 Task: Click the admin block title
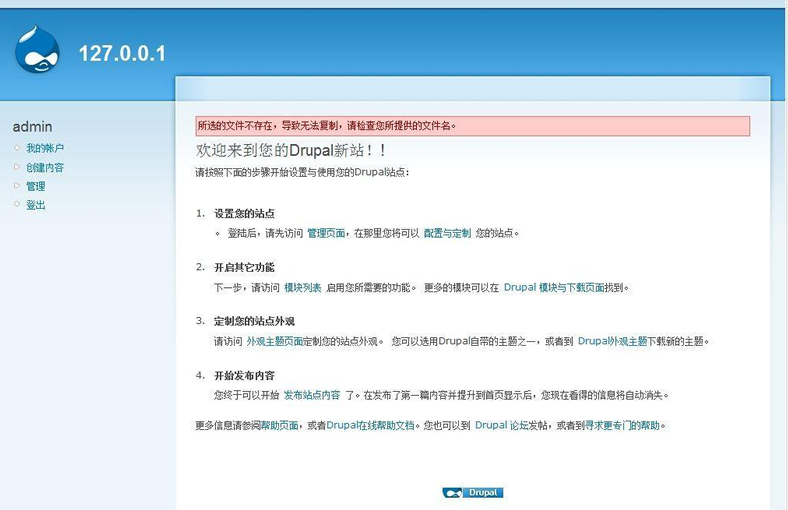pyautogui.click(x=32, y=127)
